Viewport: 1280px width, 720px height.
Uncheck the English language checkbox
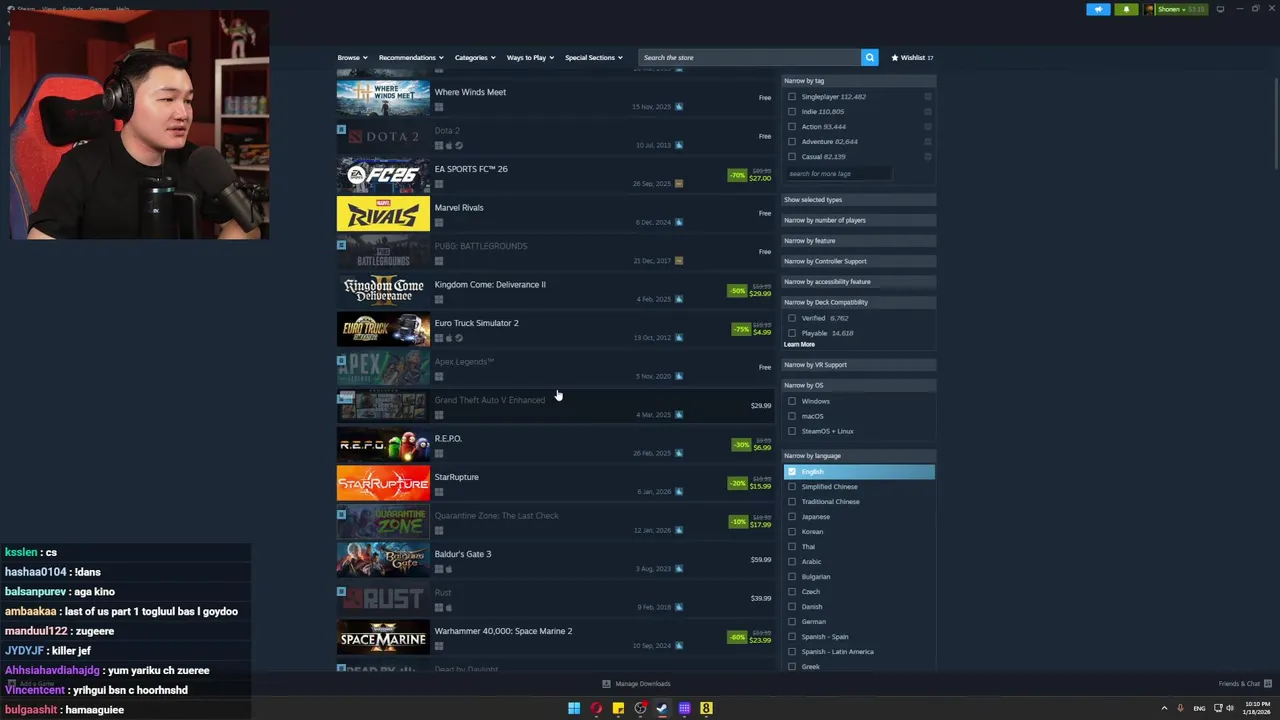pyautogui.click(x=792, y=472)
